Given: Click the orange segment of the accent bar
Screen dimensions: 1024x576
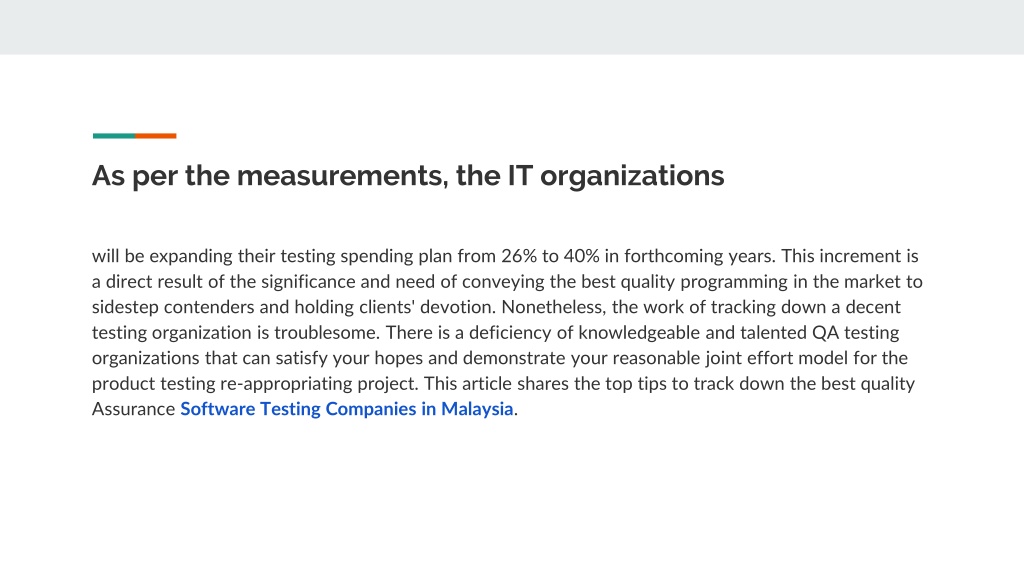Looking at the screenshot, I should pyautogui.click(x=155, y=136).
